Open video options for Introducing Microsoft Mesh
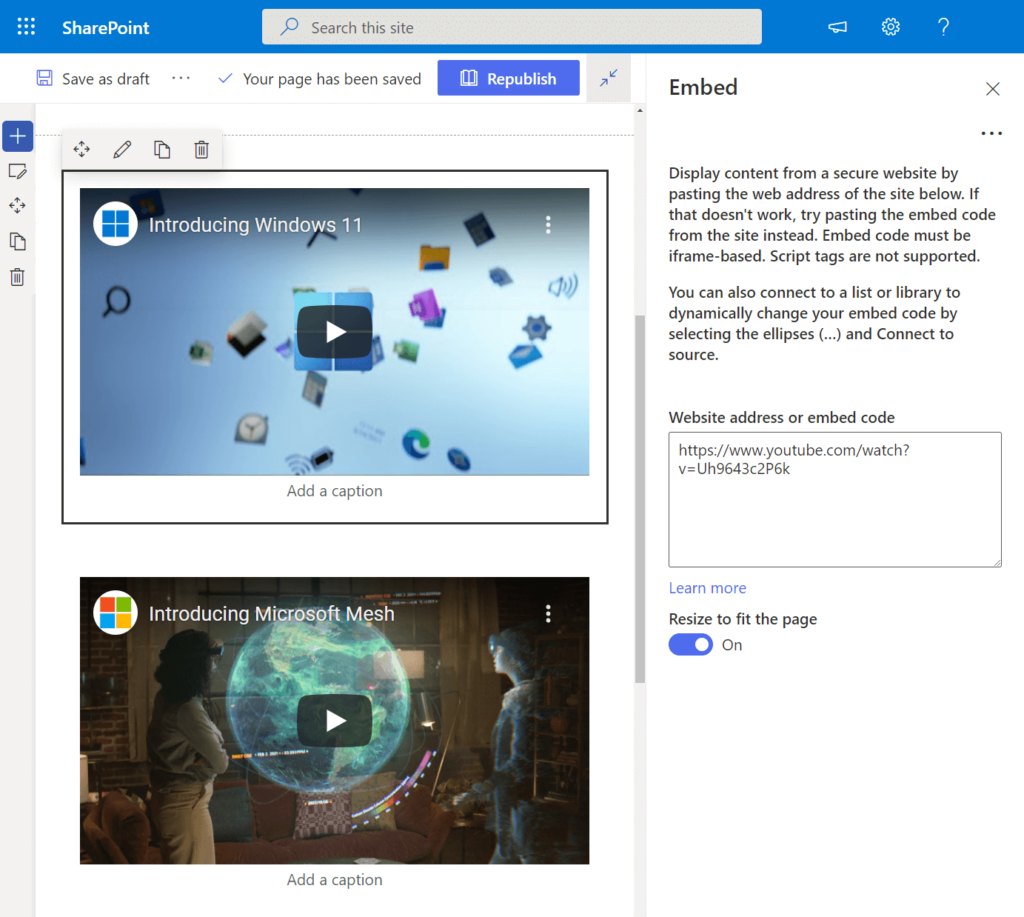 (x=548, y=613)
